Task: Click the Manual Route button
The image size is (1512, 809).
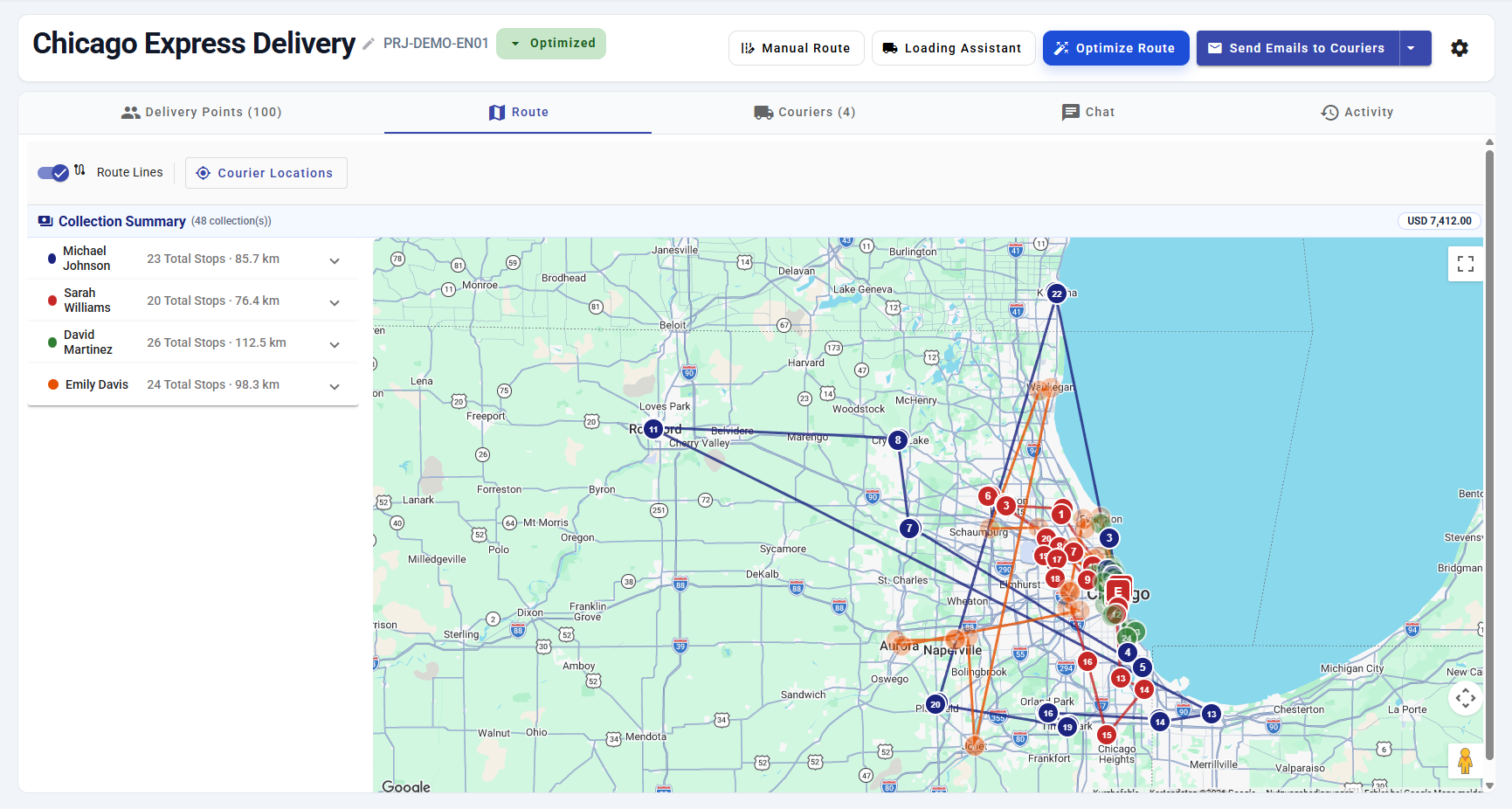Action: click(796, 48)
